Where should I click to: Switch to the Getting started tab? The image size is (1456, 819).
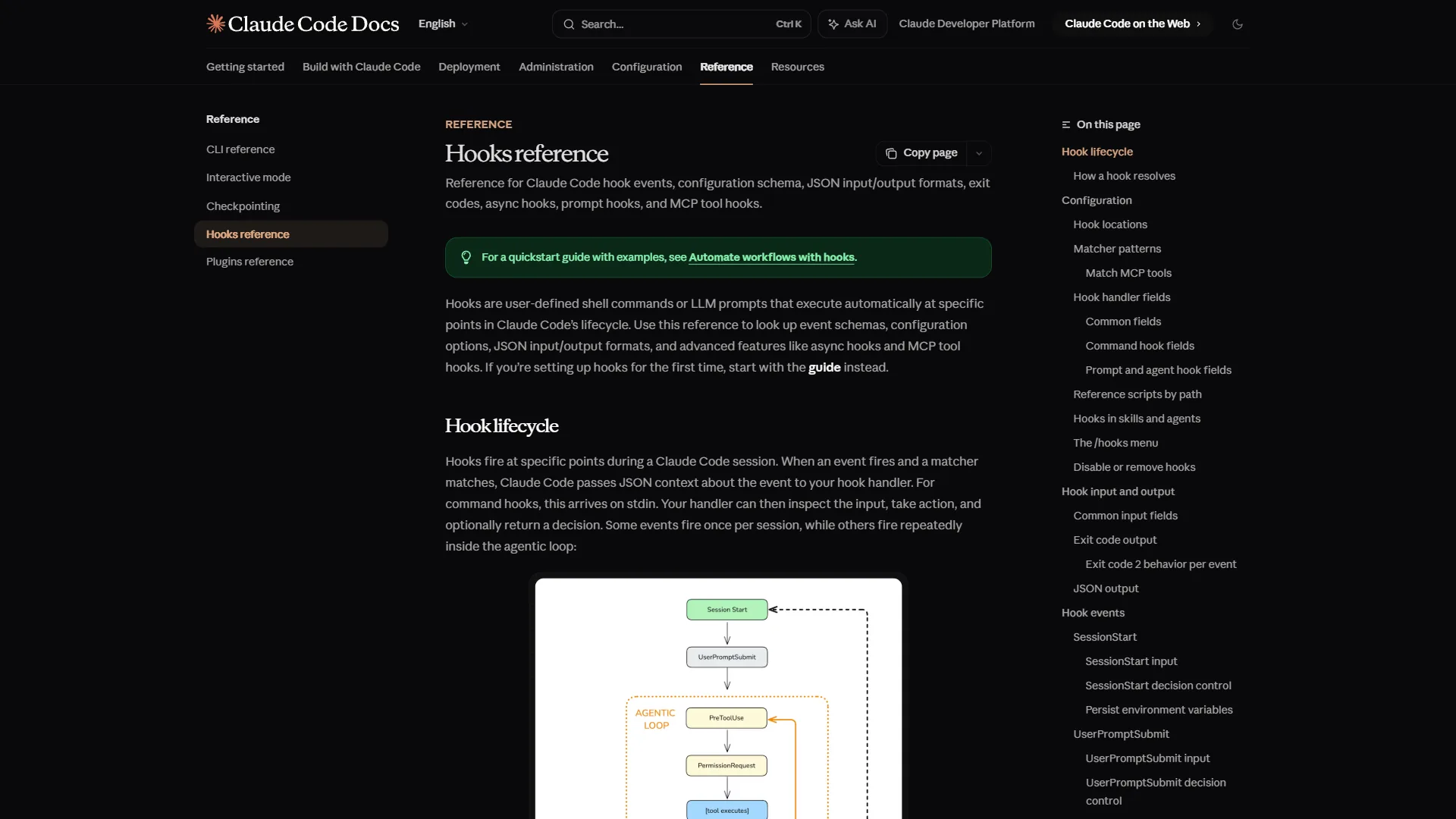(245, 67)
